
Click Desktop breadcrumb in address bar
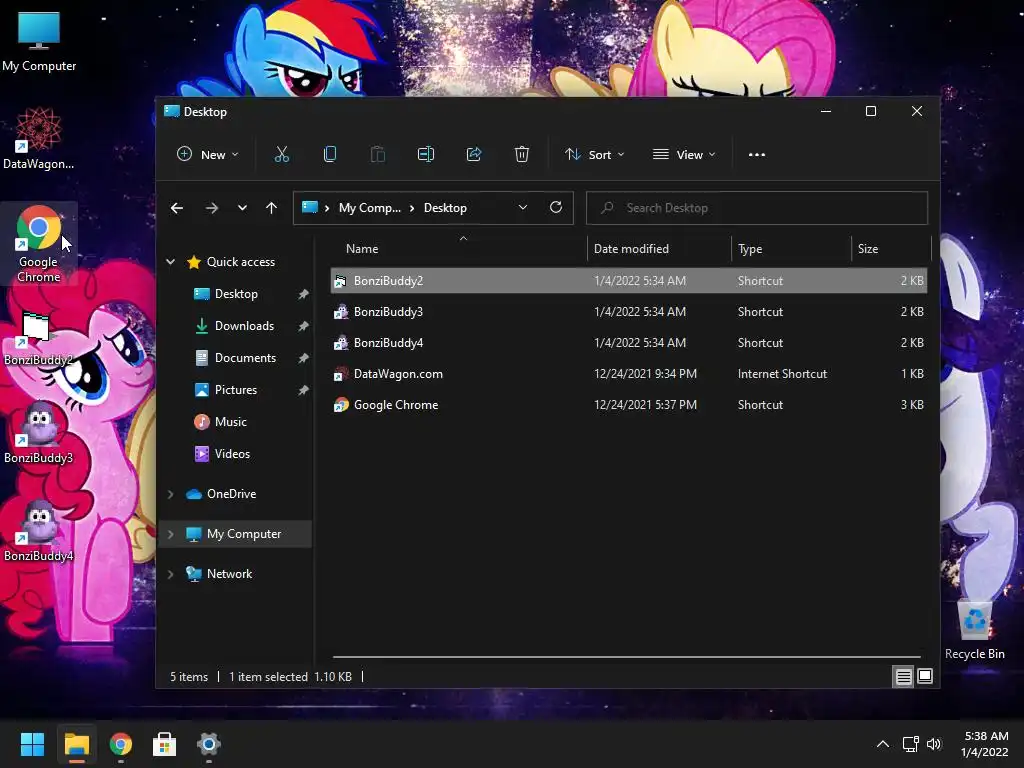click(x=445, y=208)
